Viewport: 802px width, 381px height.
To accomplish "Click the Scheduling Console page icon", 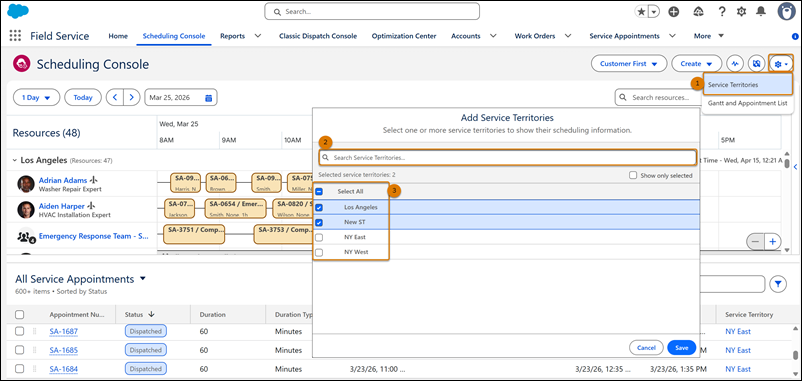I will click(22, 64).
